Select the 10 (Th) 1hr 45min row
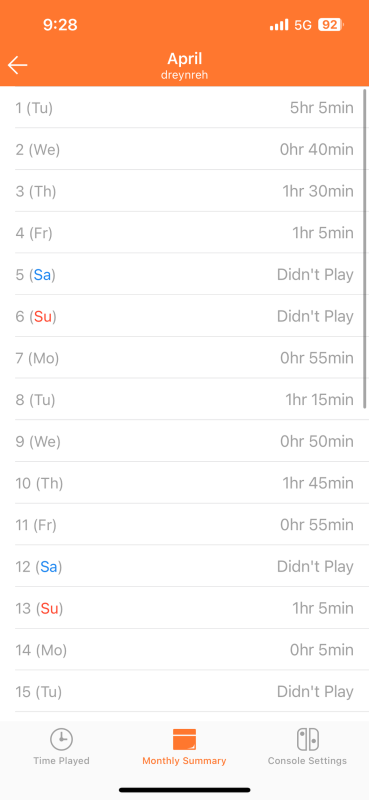 click(184, 483)
